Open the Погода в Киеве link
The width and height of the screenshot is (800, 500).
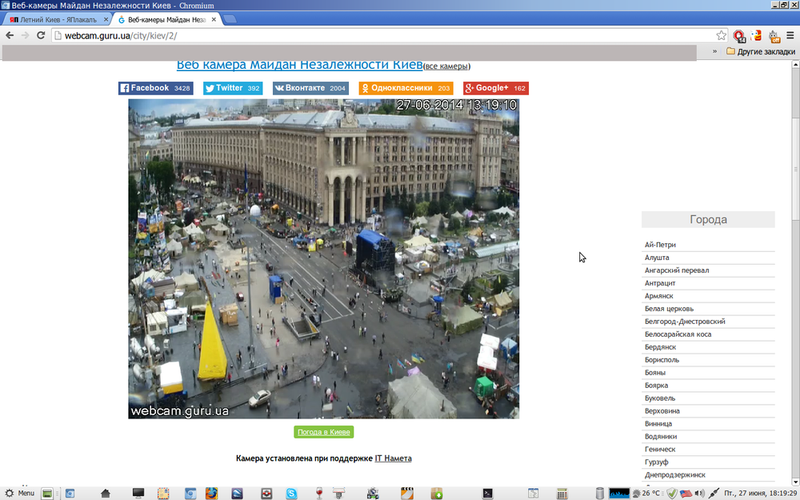(x=323, y=432)
